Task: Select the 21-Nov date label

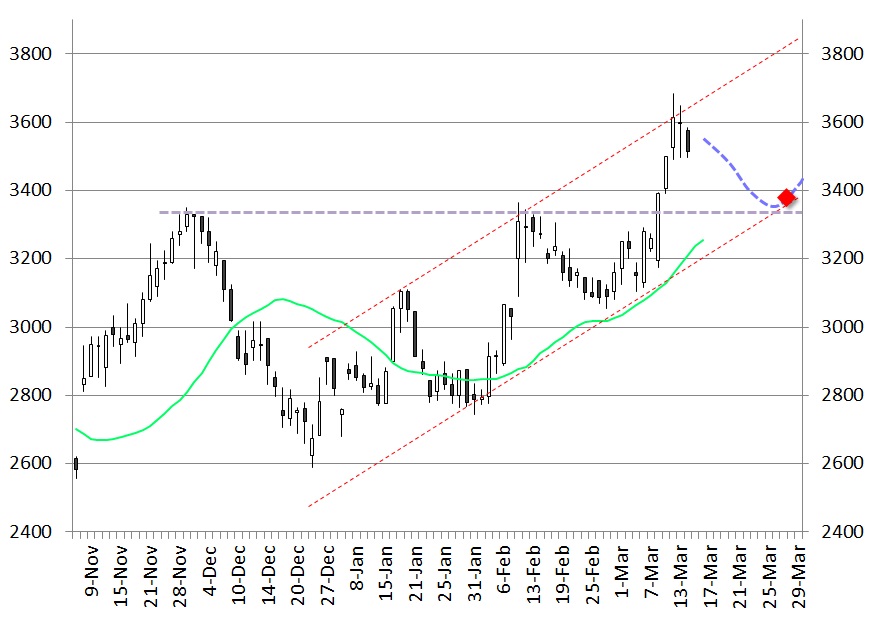Action: tap(150, 575)
